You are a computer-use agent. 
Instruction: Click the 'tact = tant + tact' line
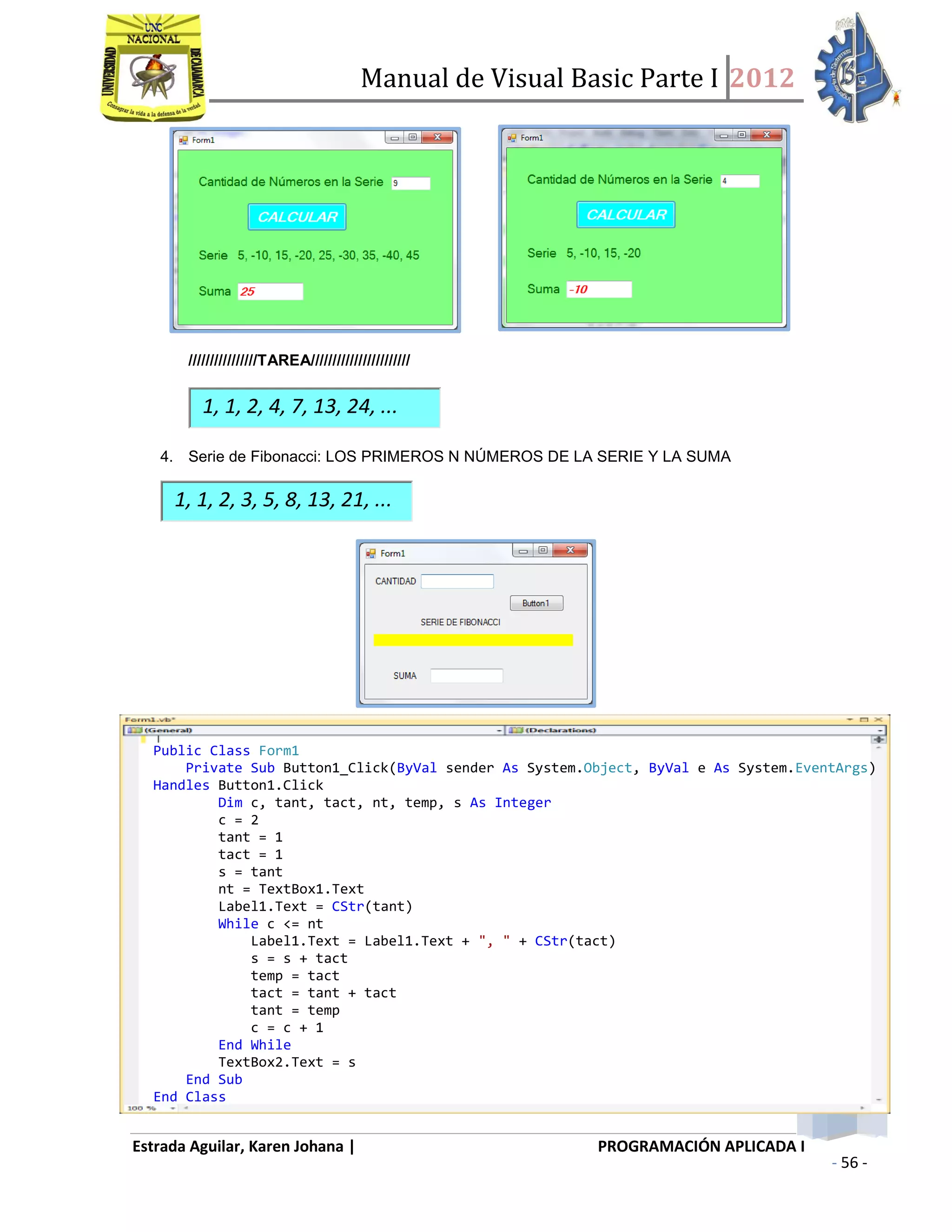(x=324, y=993)
